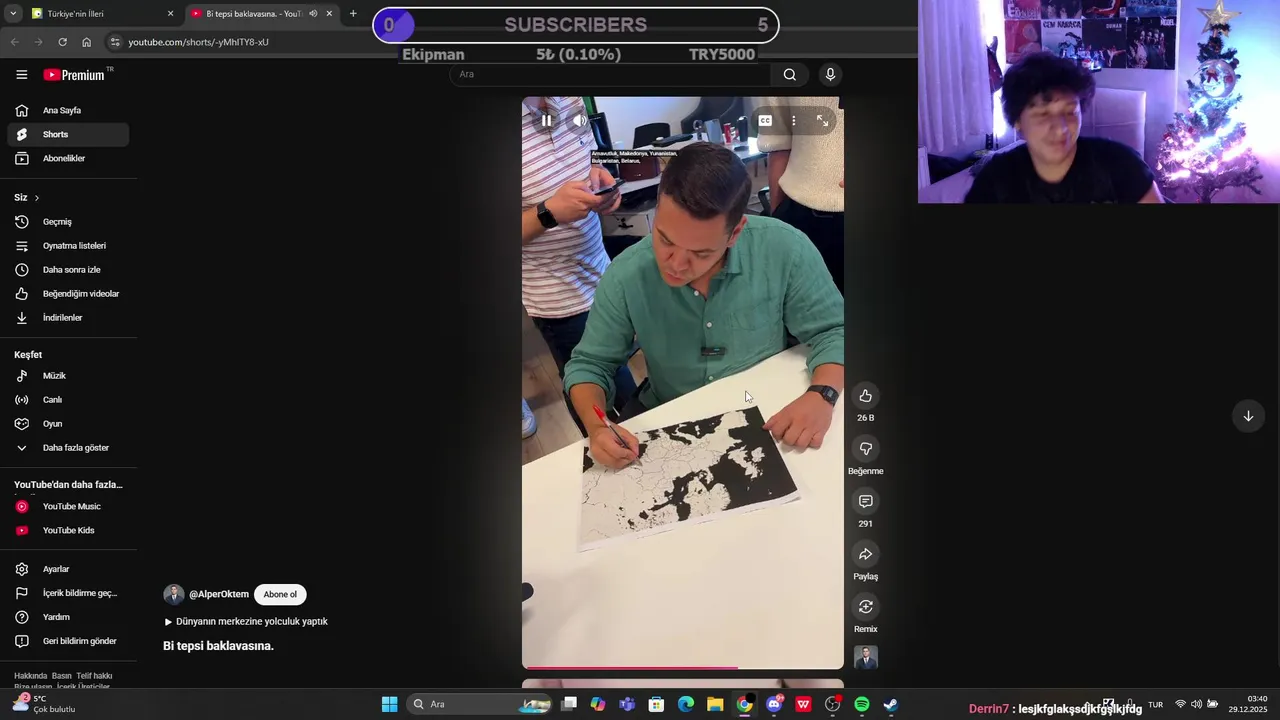
Task: Open the tab search dropdown
Action: point(13,14)
